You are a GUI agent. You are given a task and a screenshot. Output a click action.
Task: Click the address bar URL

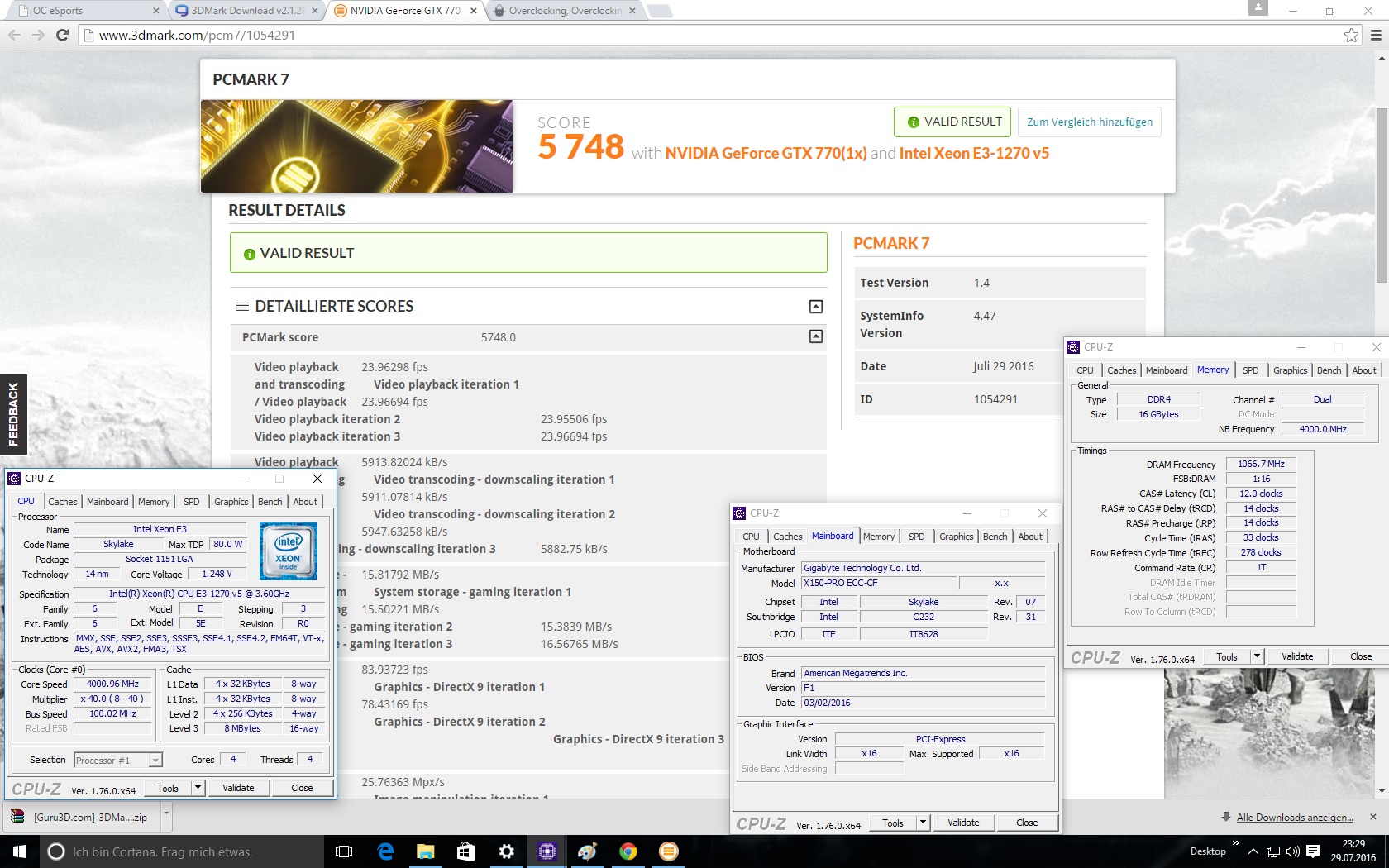tap(197, 36)
